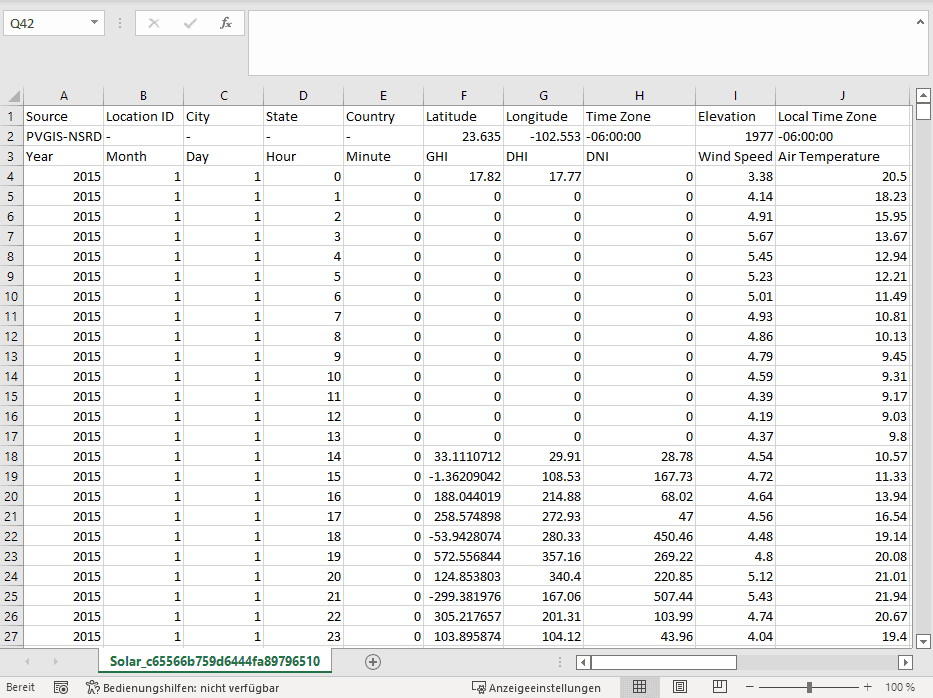Toggle Page Layout view
The width and height of the screenshot is (933, 698).
coord(678,687)
